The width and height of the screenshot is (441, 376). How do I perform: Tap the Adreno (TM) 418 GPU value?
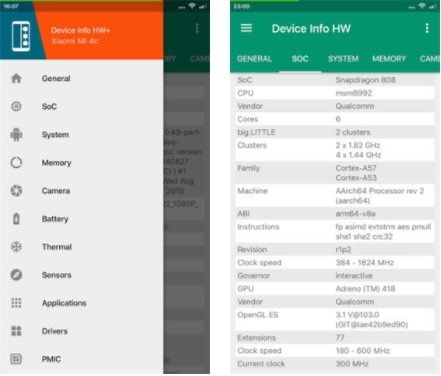pos(365,289)
